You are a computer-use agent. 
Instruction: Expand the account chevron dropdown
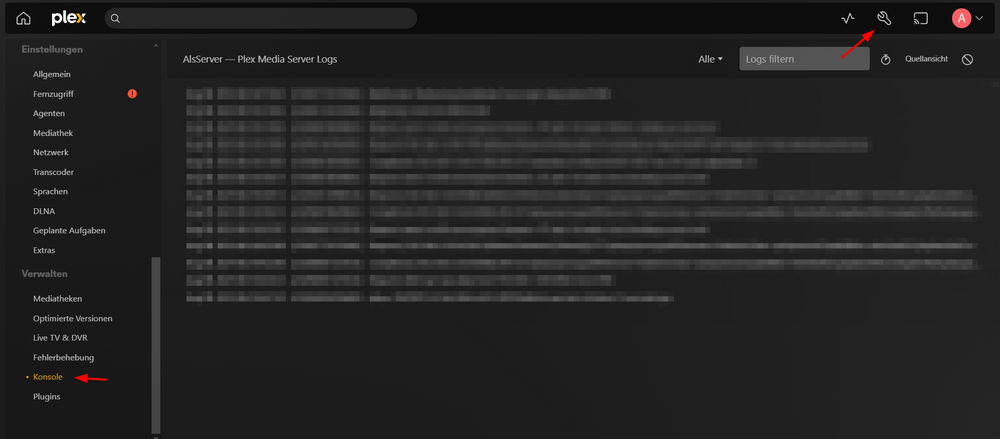pyautogui.click(x=979, y=19)
